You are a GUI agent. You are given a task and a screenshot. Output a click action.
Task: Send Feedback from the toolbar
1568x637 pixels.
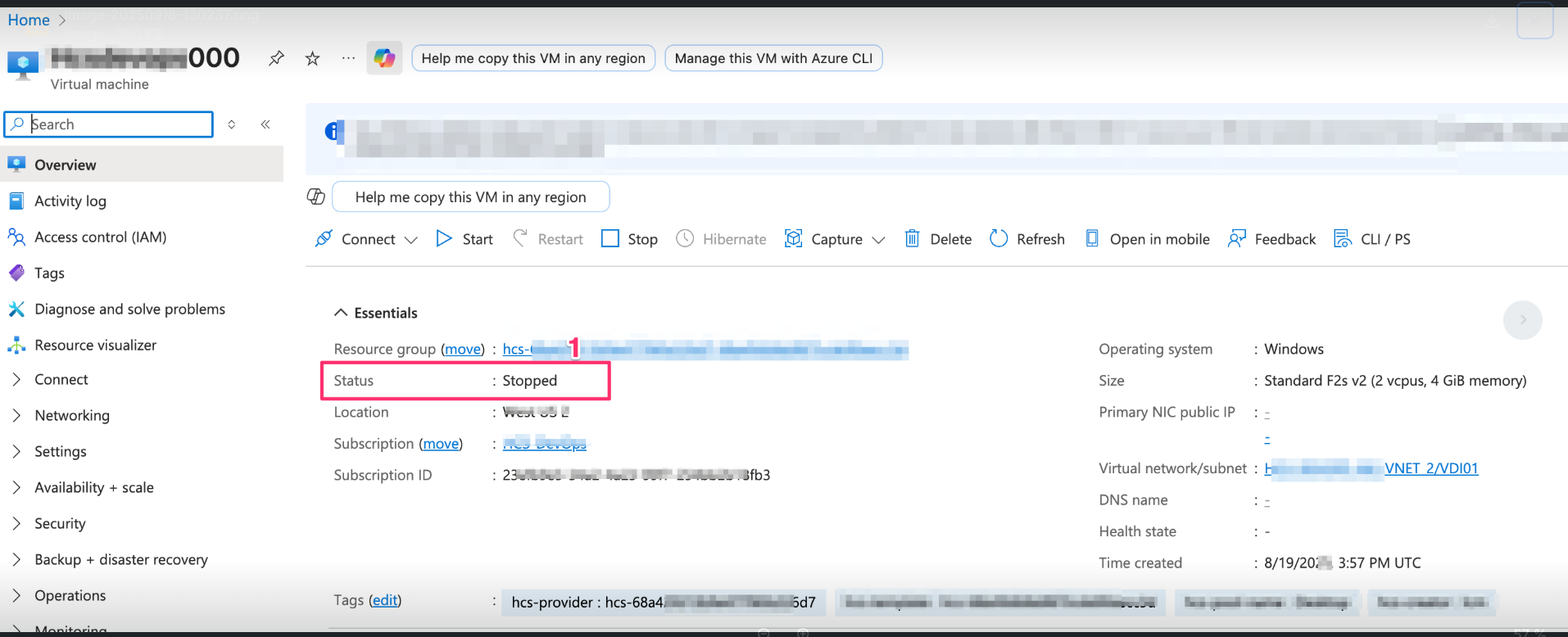(1271, 239)
